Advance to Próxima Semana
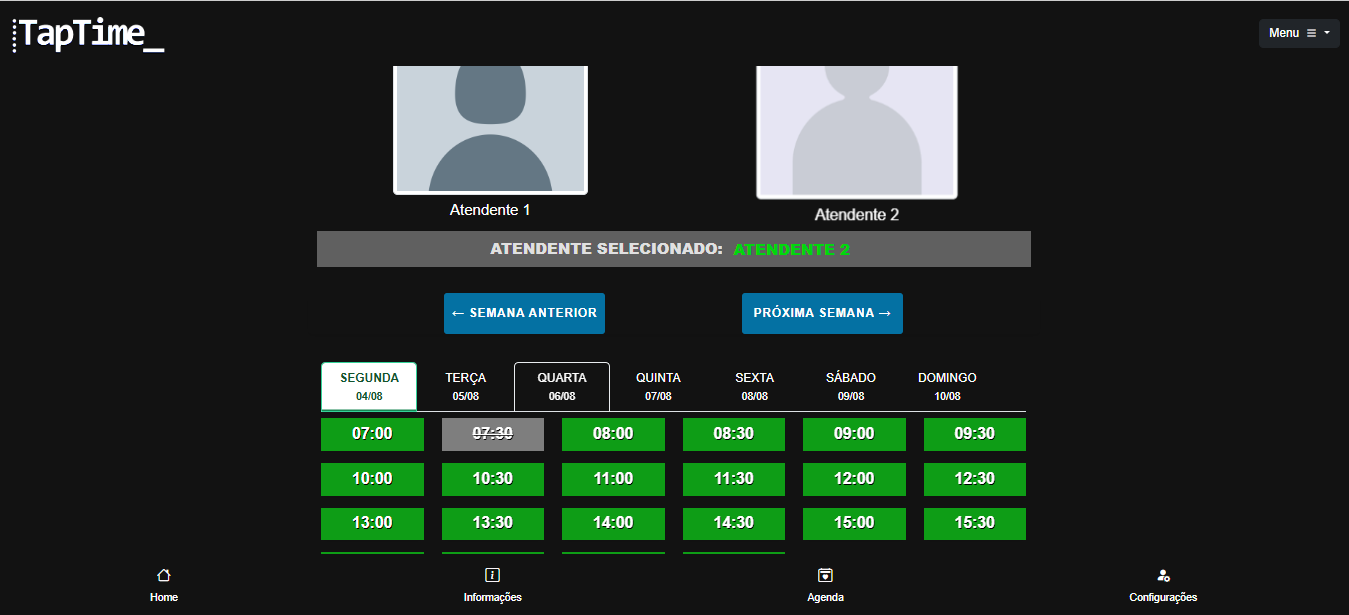The width and height of the screenshot is (1349, 615). pos(822,313)
